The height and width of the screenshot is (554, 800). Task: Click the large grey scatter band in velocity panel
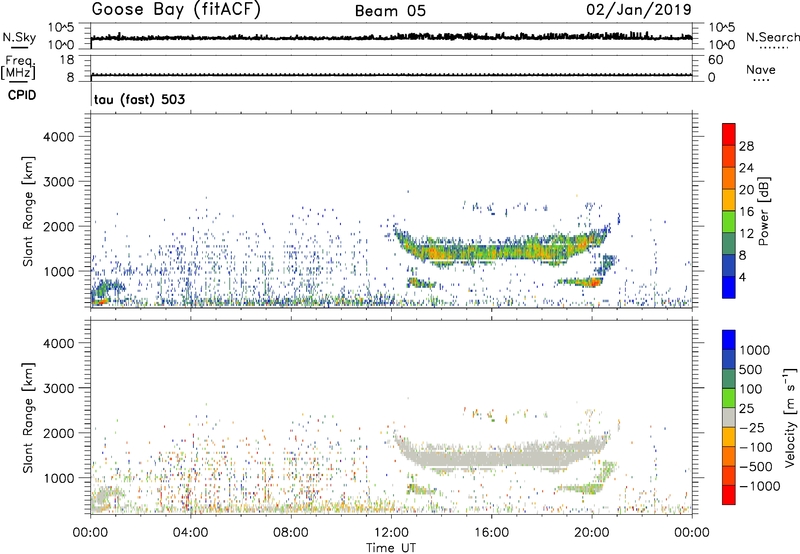coord(500,454)
